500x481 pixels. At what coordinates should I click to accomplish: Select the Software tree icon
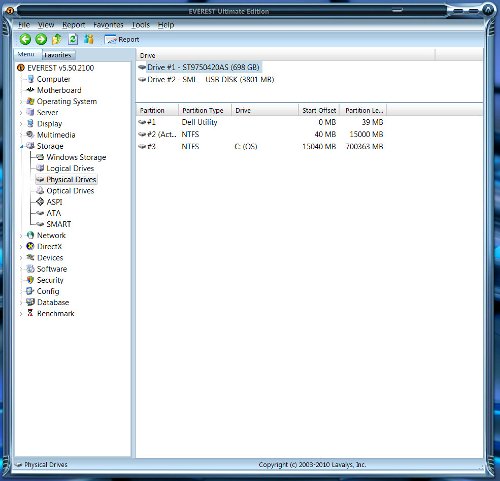pyautogui.click(x=30, y=269)
